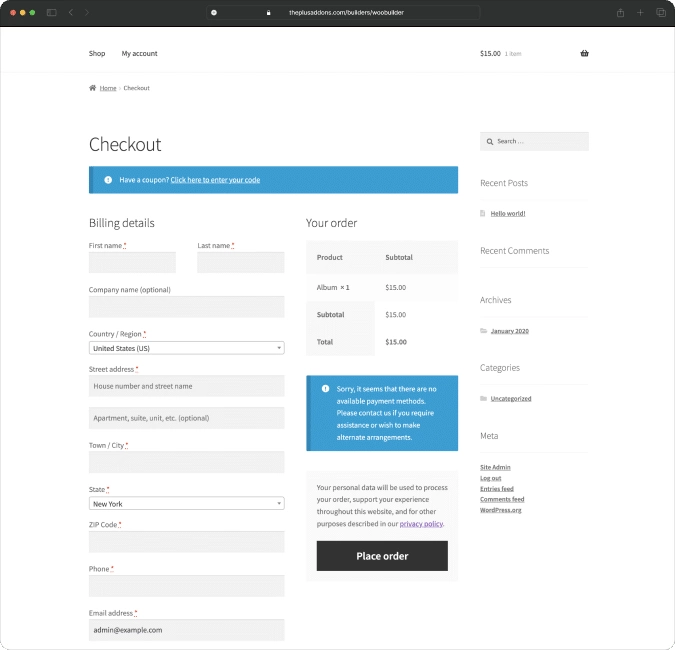Open the State dropdown showing New York
The height and width of the screenshot is (650, 675).
(186, 504)
